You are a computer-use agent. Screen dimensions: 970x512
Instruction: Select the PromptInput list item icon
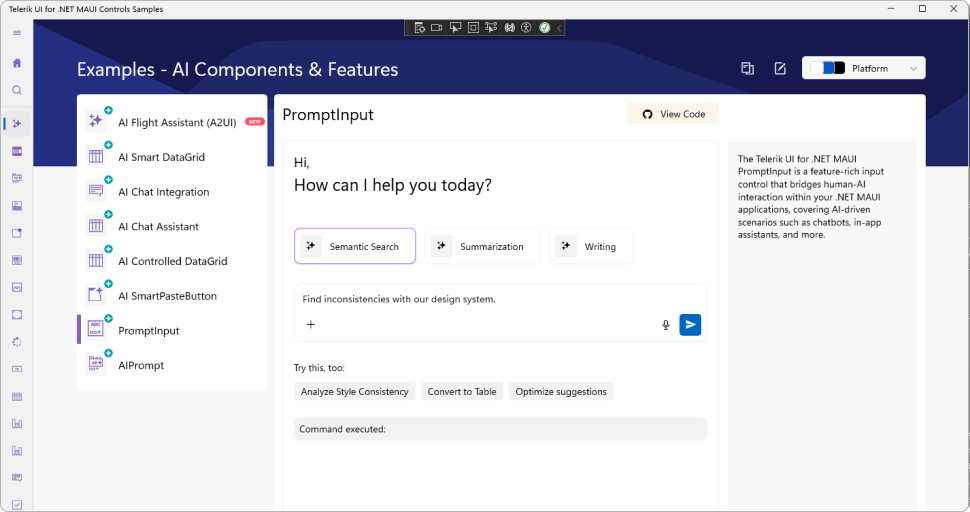[96, 328]
